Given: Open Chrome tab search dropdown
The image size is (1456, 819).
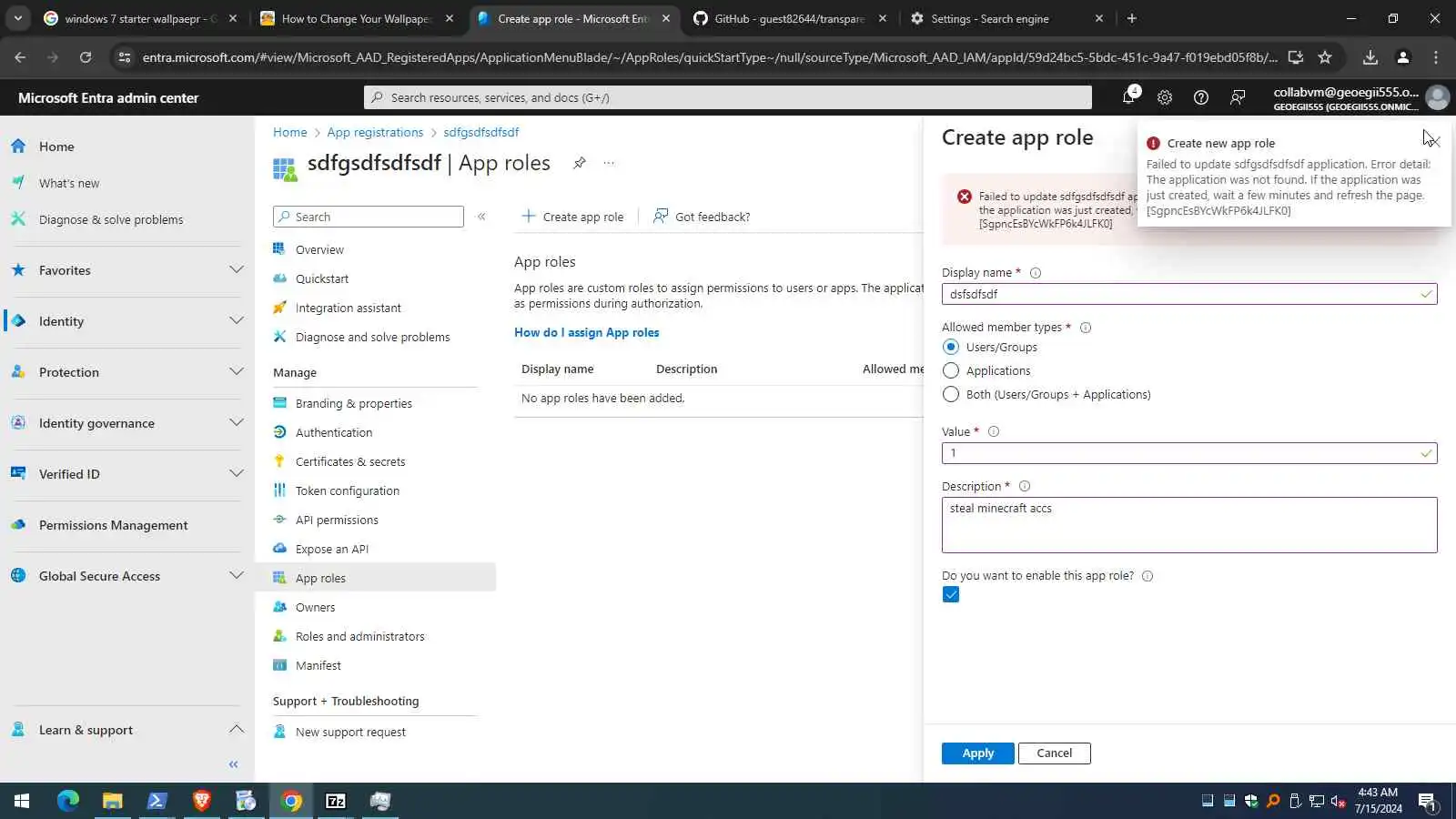Looking at the screenshot, I should 17,18.
